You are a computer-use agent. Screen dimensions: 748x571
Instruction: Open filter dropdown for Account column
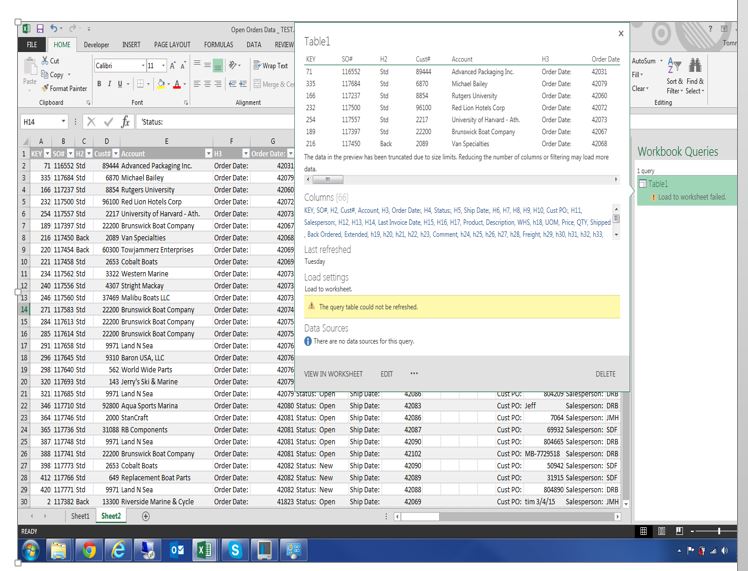pyautogui.click(x=208, y=154)
